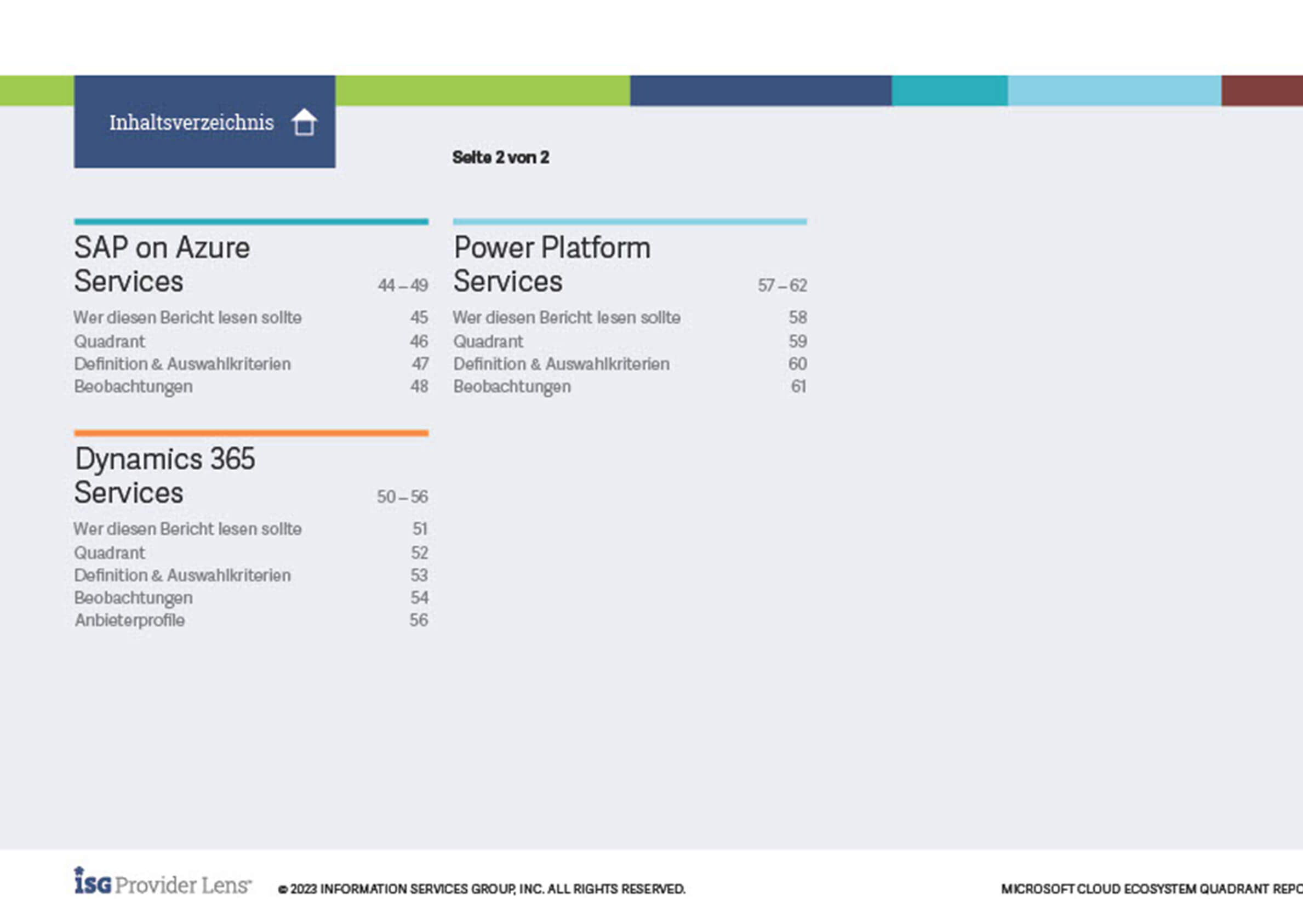
Task: Click page number 48
Action: pos(419,386)
